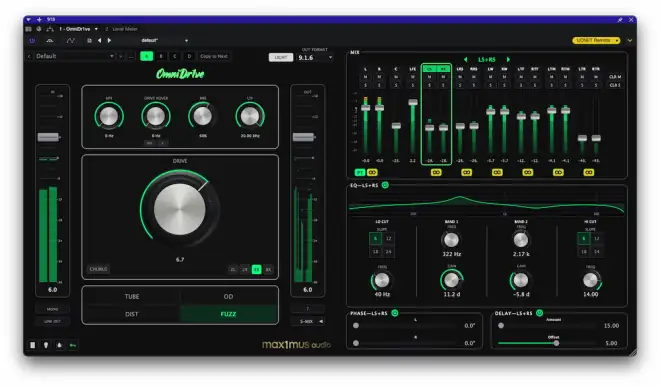Viewport: 660px width, 387px height.
Task: Expand the chevron at top right corner
Action: coord(630,40)
